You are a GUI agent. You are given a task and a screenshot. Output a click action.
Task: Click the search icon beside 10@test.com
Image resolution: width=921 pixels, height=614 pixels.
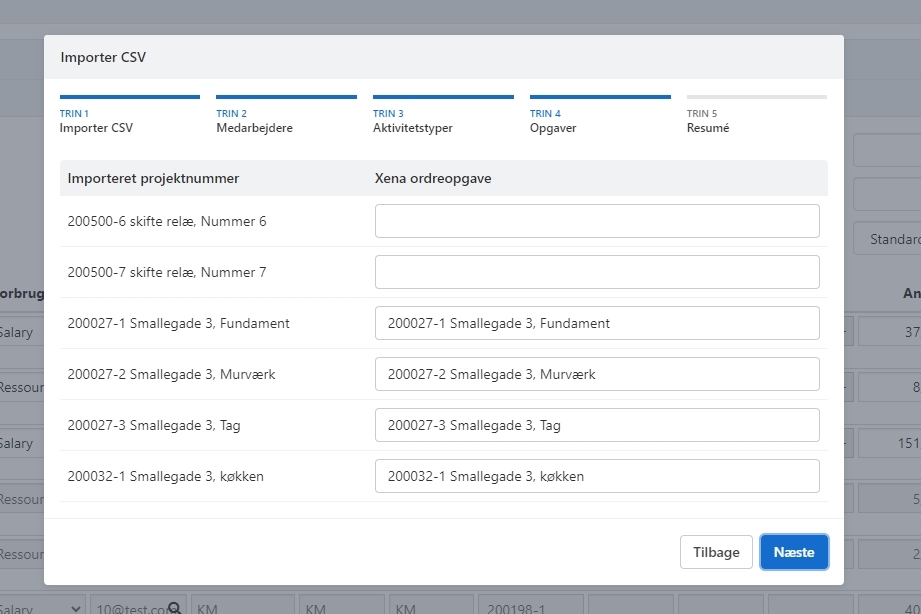(175, 606)
